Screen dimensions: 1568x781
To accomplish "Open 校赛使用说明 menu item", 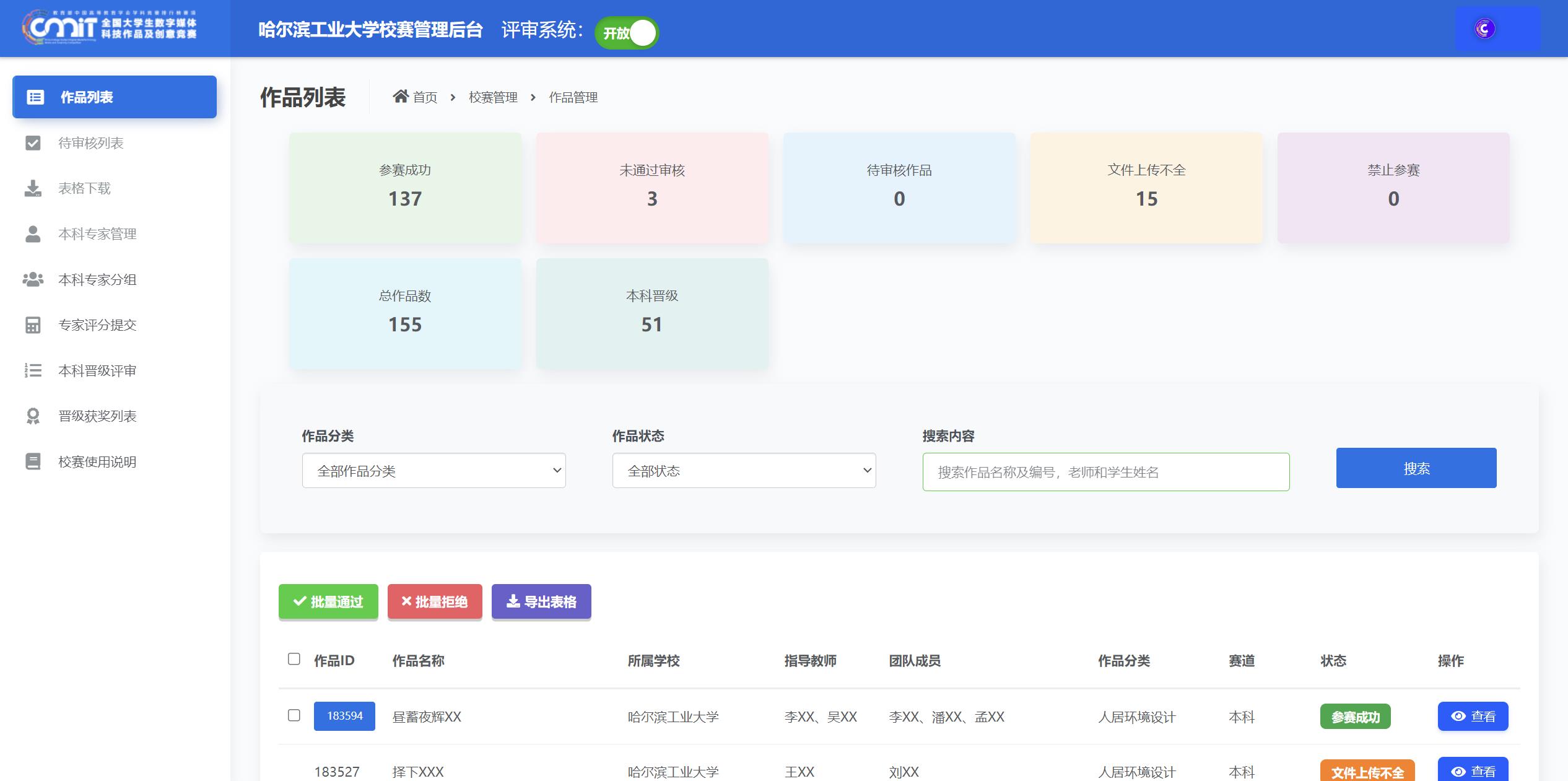I will (115, 461).
